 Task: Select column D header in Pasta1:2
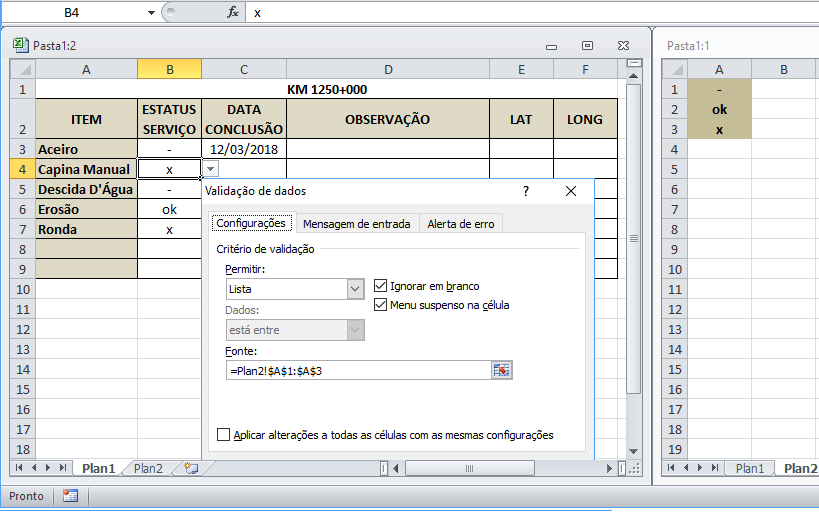388,69
